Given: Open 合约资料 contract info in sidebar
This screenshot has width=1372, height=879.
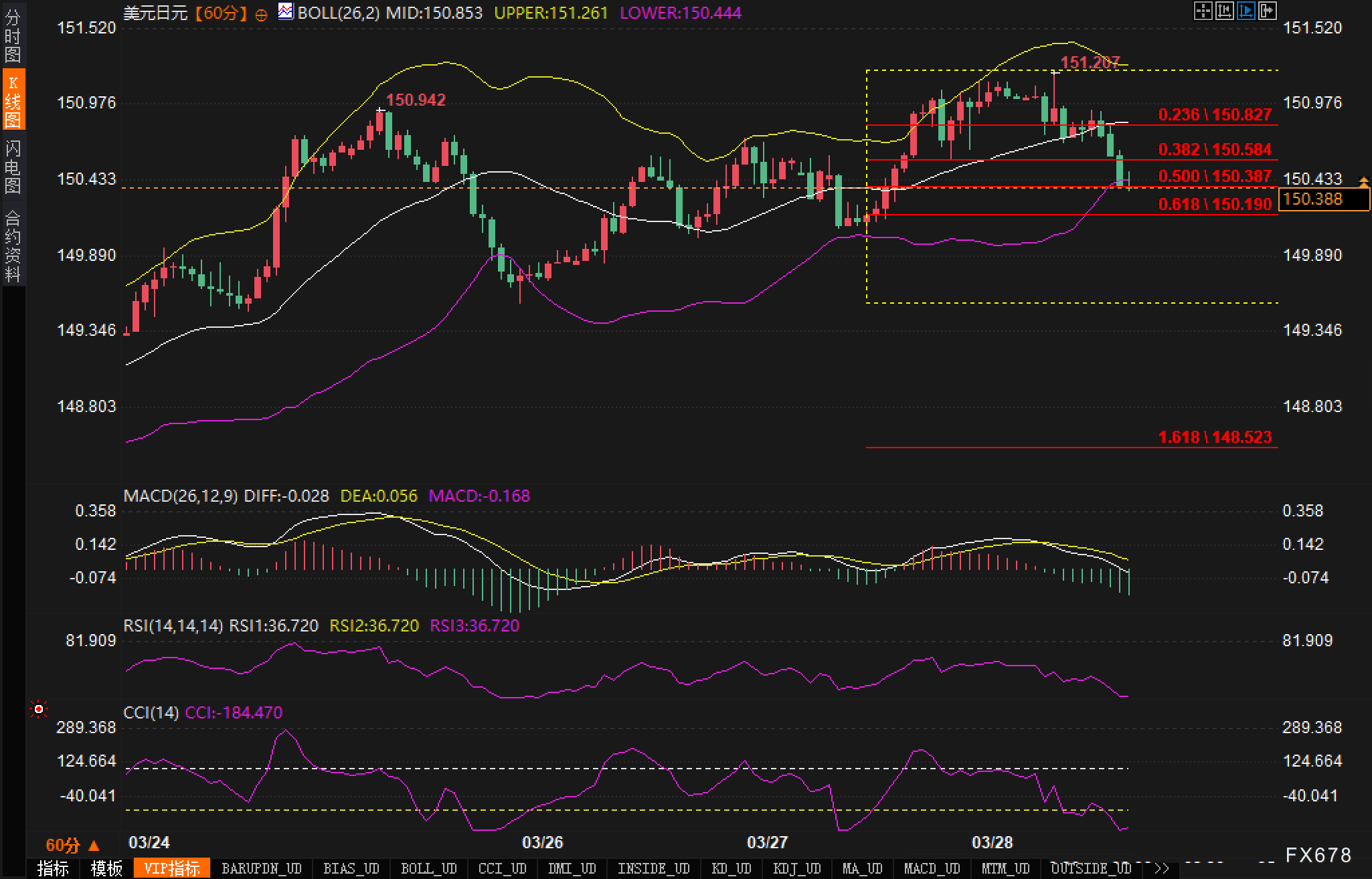Looking at the screenshot, I should click(x=13, y=246).
